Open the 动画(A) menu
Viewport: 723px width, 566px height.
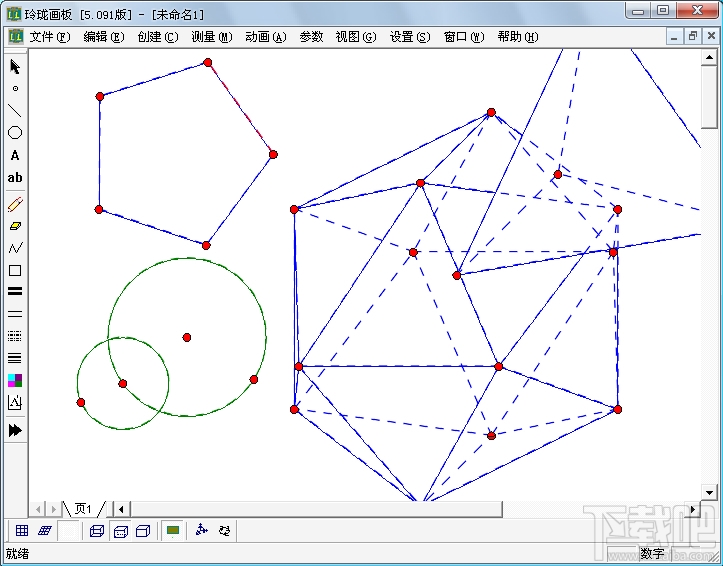266,37
